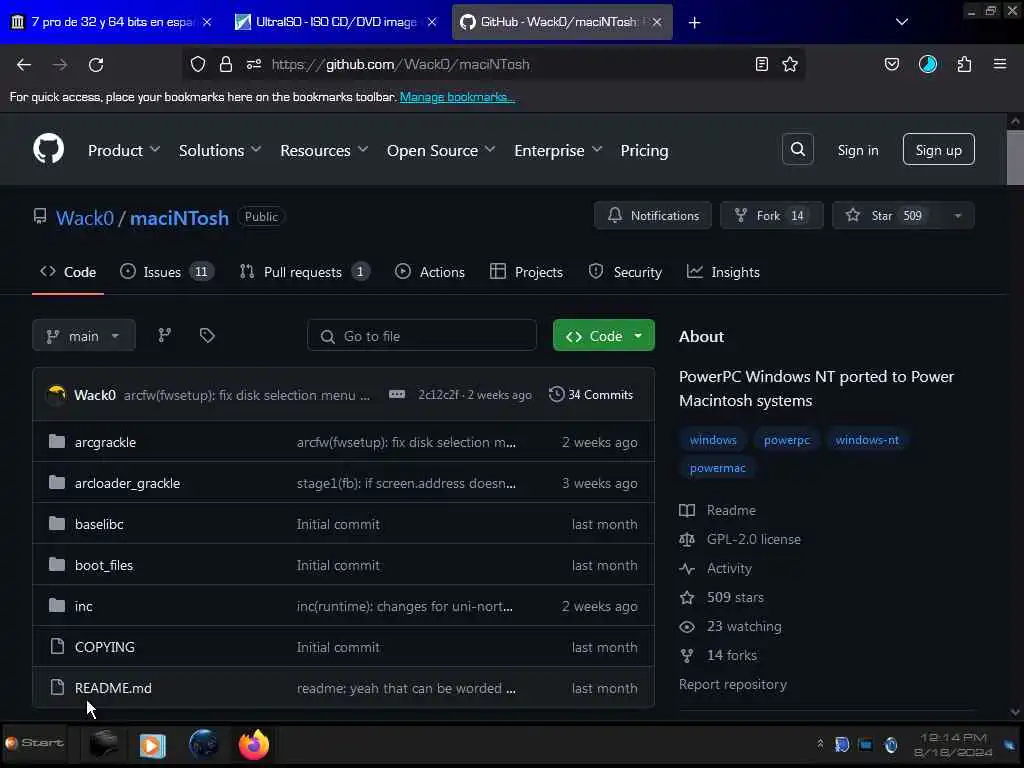This screenshot has width=1024, height=768.
Task: Click the Sign up button
Action: [938, 150]
